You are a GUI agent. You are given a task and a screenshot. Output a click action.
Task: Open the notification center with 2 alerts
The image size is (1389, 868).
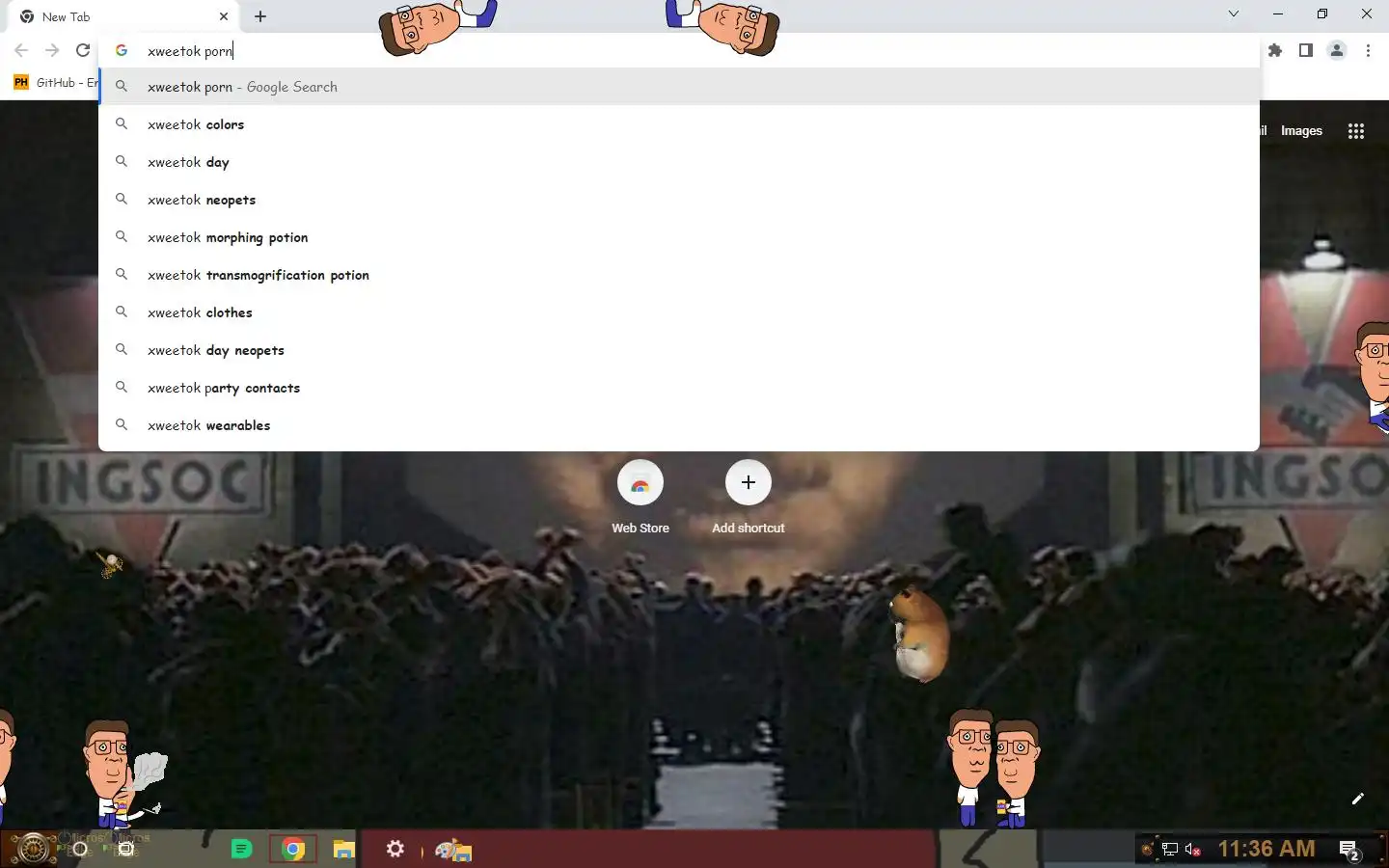1349,851
